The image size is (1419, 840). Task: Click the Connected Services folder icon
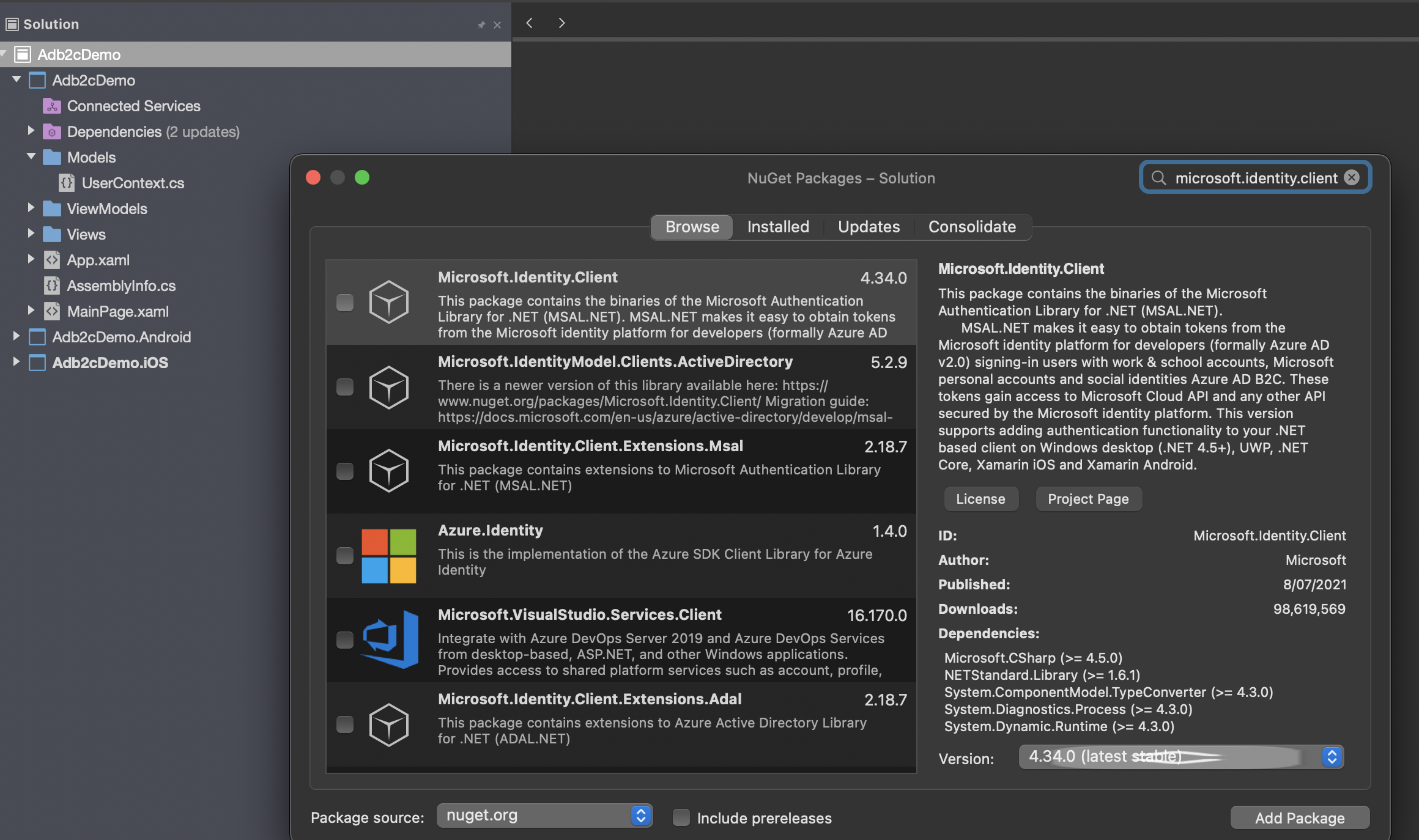pyautogui.click(x=52, y=106)
